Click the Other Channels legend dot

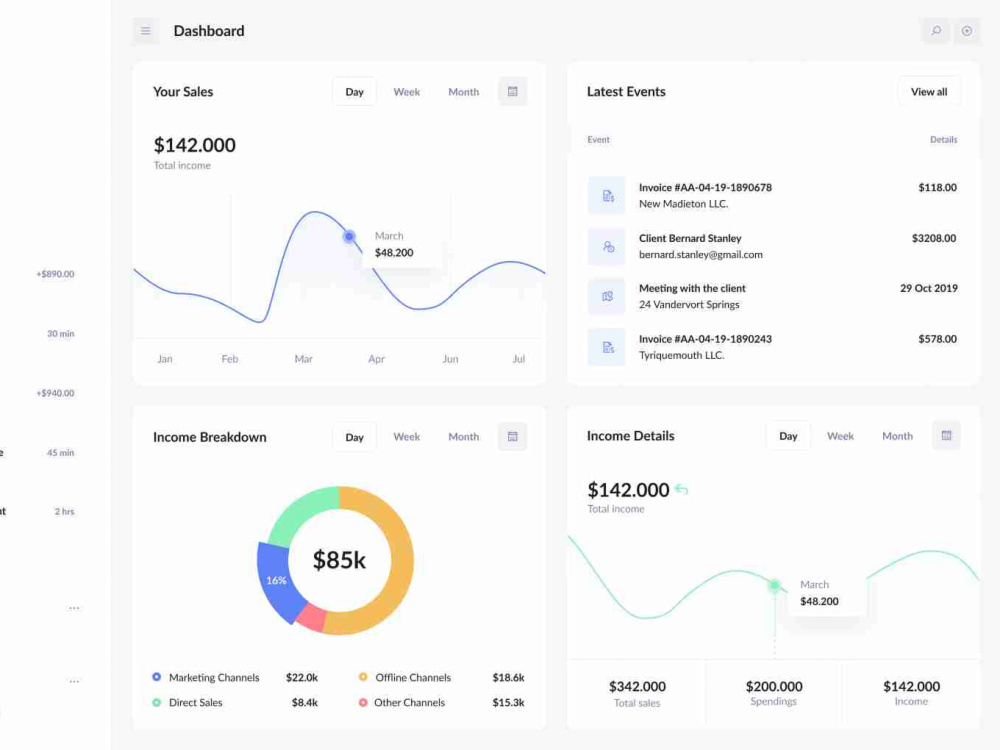(363, 702)
